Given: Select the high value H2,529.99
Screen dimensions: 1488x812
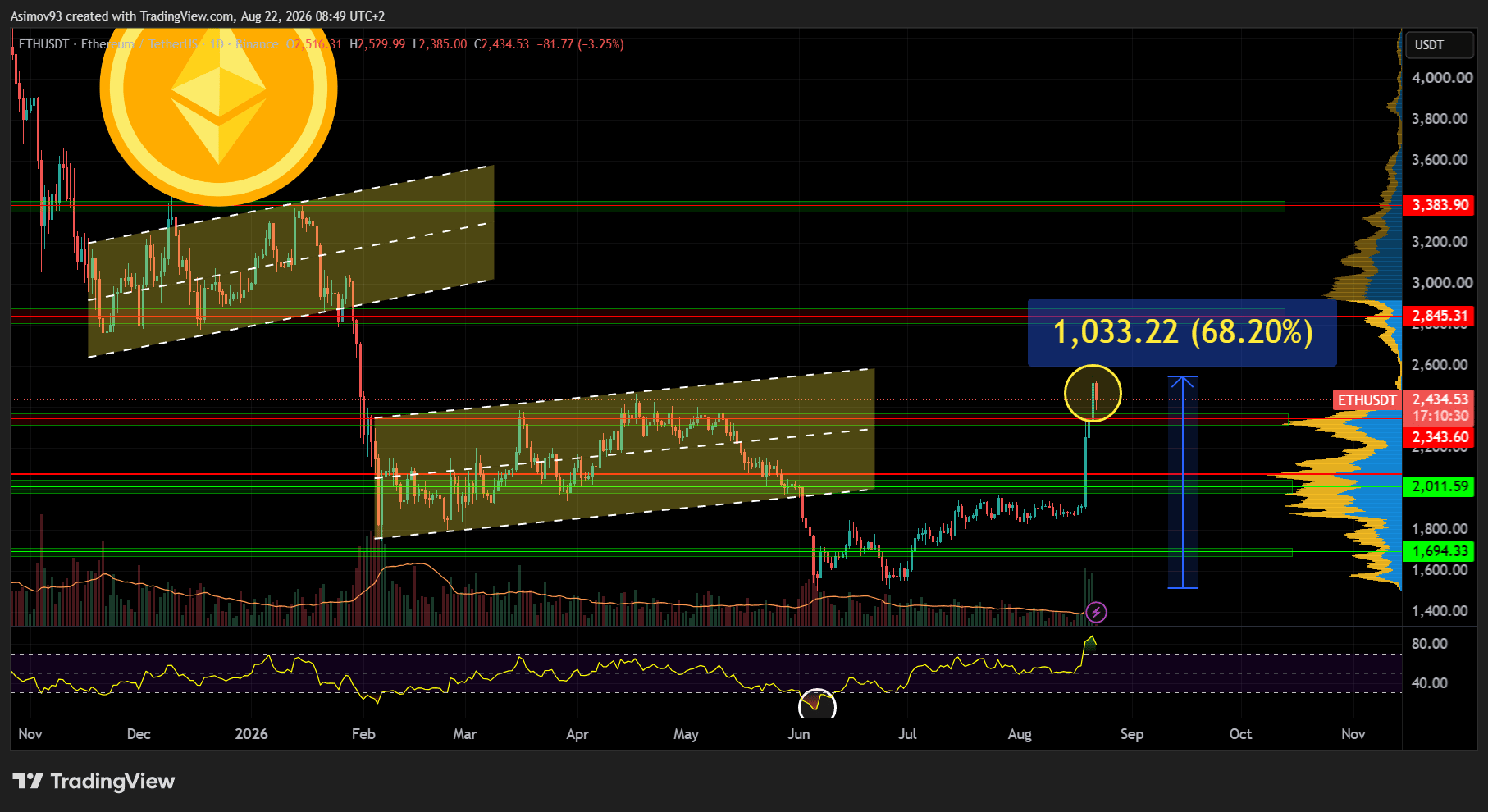Looking at the screenshot, I should 377,44.
